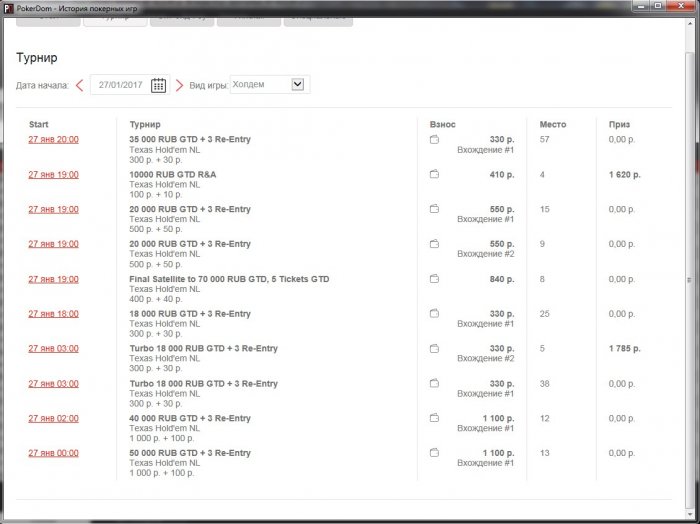Open 27 янв 19:00 link for 20 000 Вхождение #1
This screenshot has height=524, width=700.
click(54, 209)
